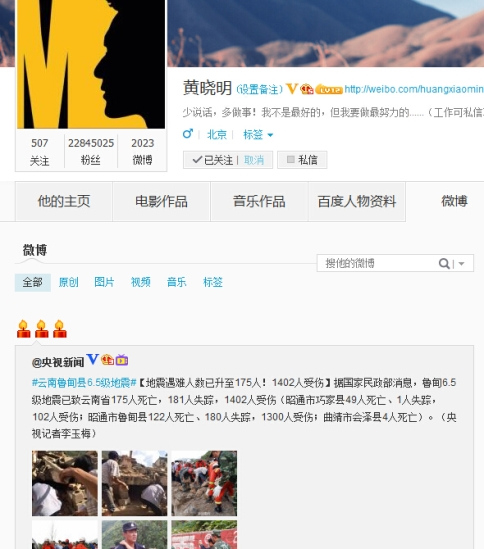Image resolution: width=484 pixels, height=549 pixels.
Task: Click the medal badge next to LV12
Action: (x=307, y=89)
